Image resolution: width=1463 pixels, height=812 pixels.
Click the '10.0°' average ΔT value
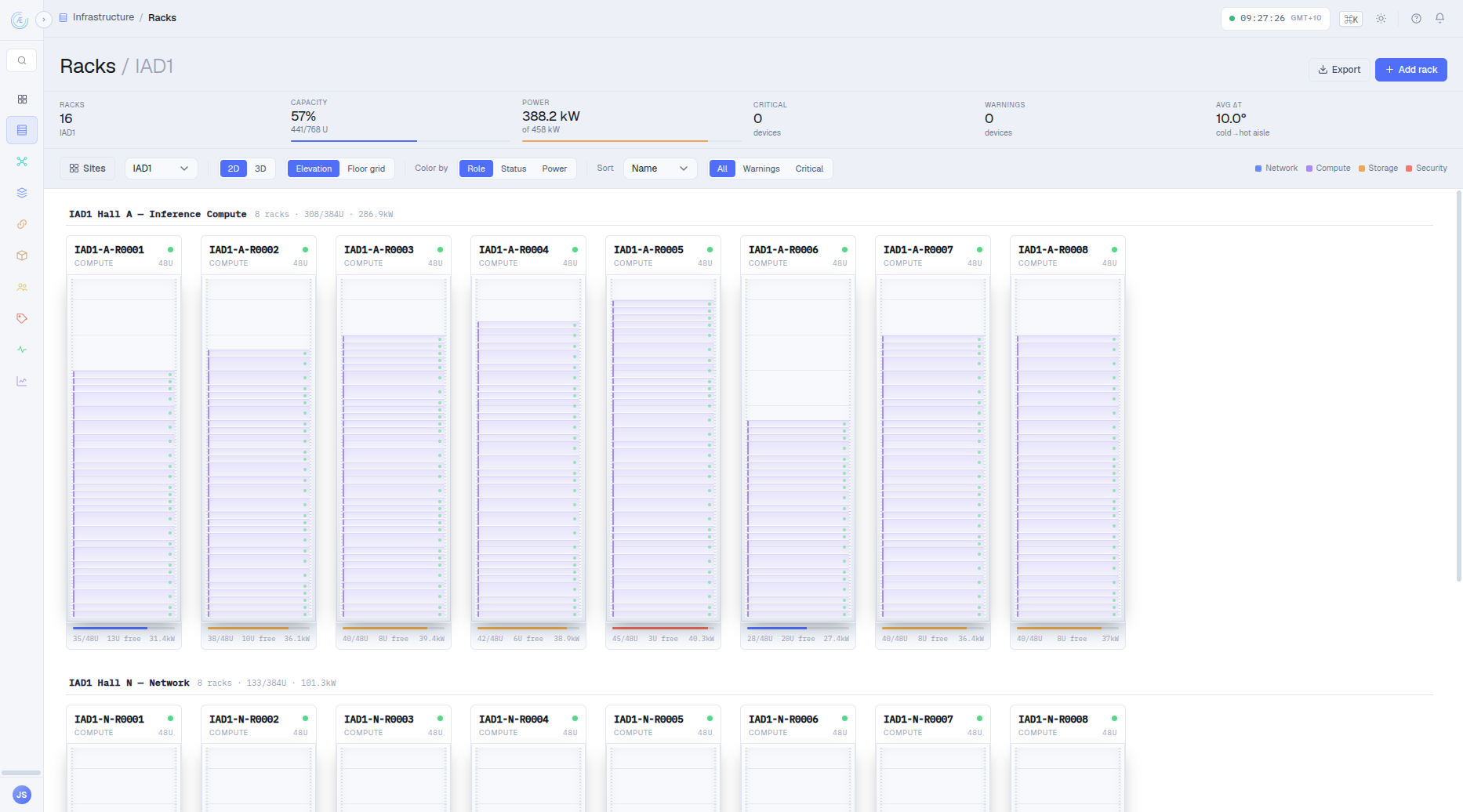1231,118
